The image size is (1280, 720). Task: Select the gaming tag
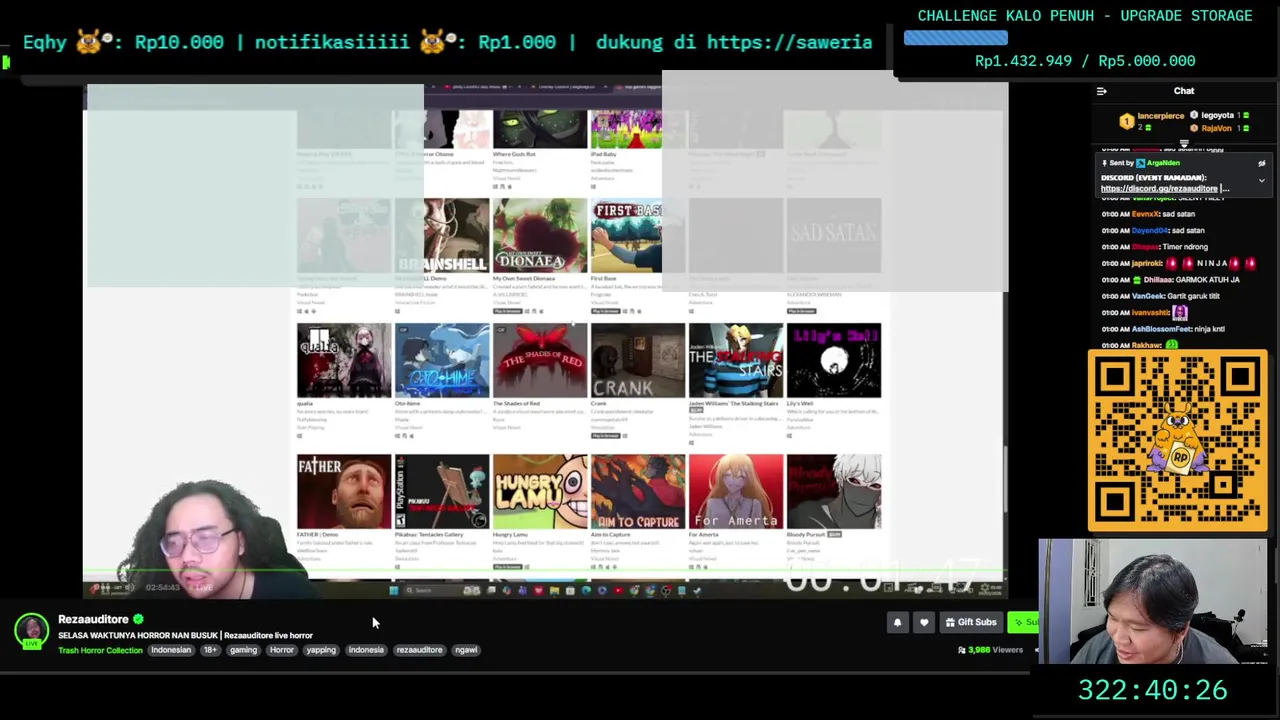243,650
